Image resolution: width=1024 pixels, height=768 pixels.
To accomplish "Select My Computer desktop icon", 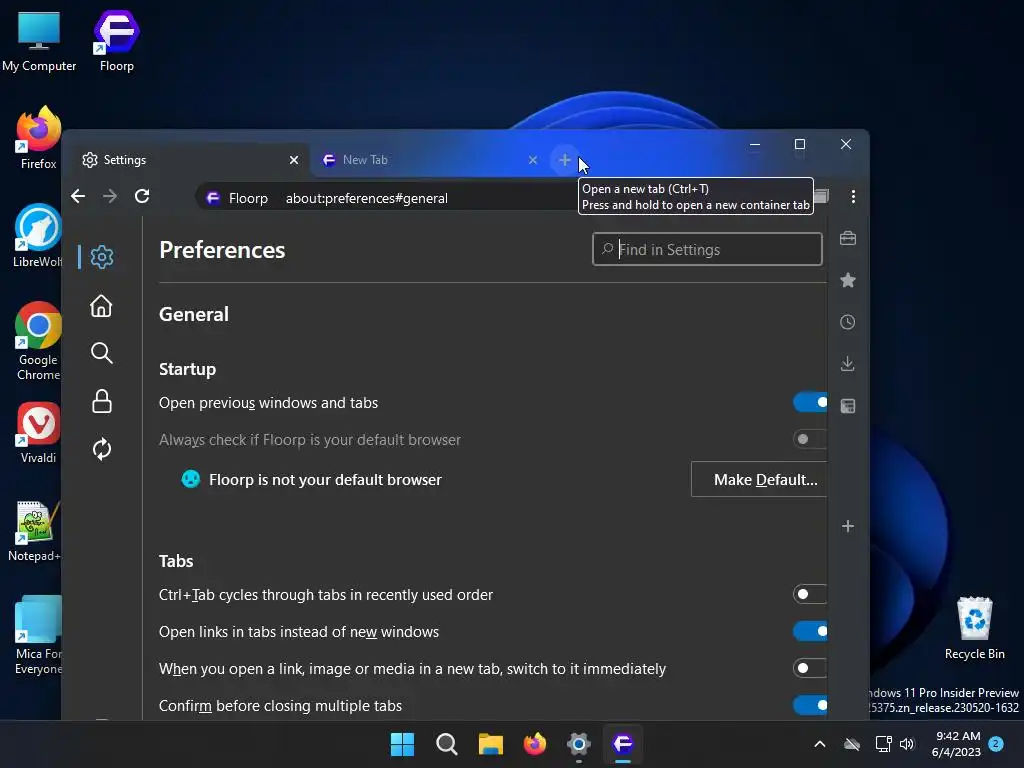I will pyautogui.click(x=39, y=40).
